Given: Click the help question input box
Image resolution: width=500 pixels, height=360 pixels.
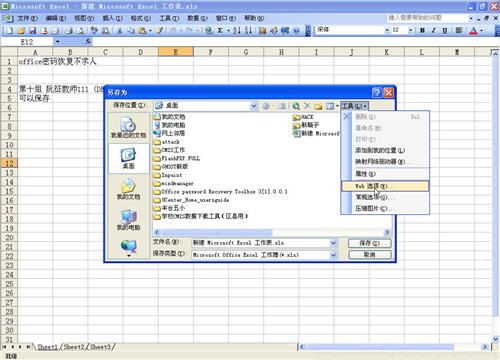Looking at the screenshot, I should (x=427, y=18).
